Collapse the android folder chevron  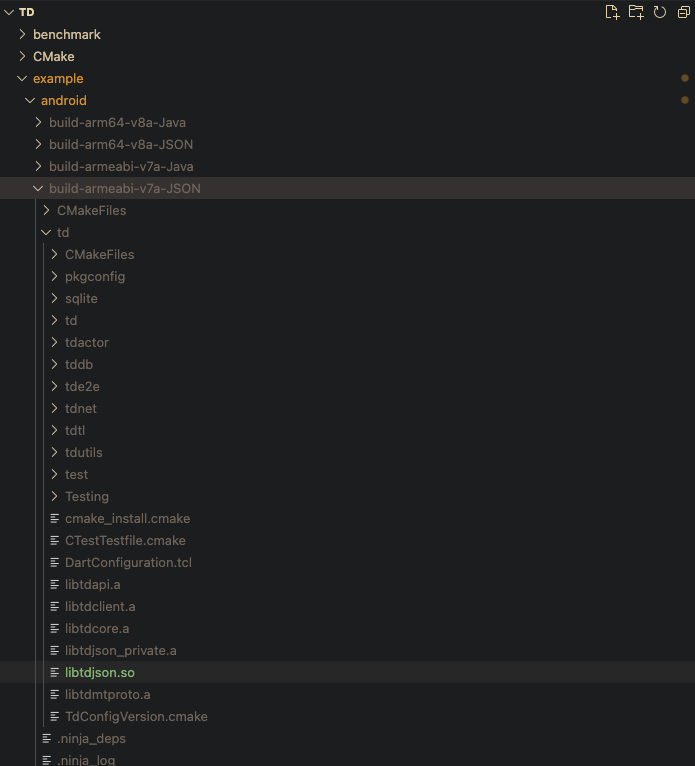(x=30, y=101)
